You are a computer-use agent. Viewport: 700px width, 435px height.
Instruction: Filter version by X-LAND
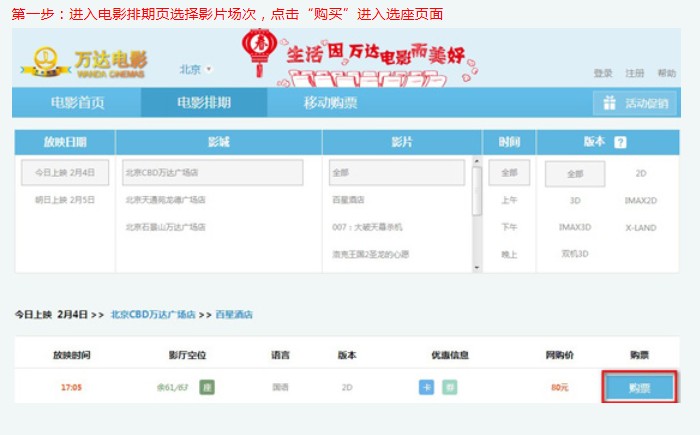coord(641,228)
